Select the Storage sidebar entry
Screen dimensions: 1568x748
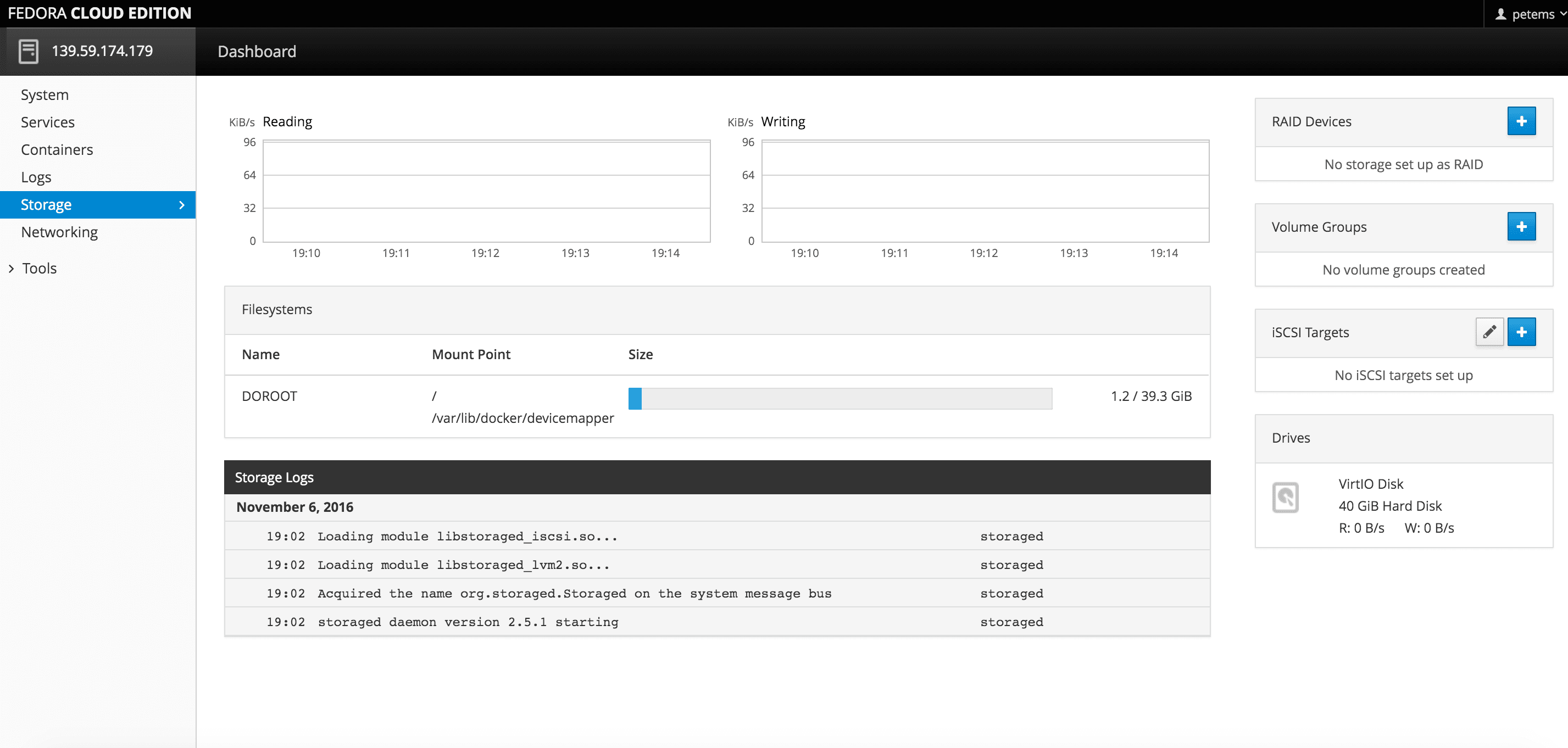[x=46, y=204]
